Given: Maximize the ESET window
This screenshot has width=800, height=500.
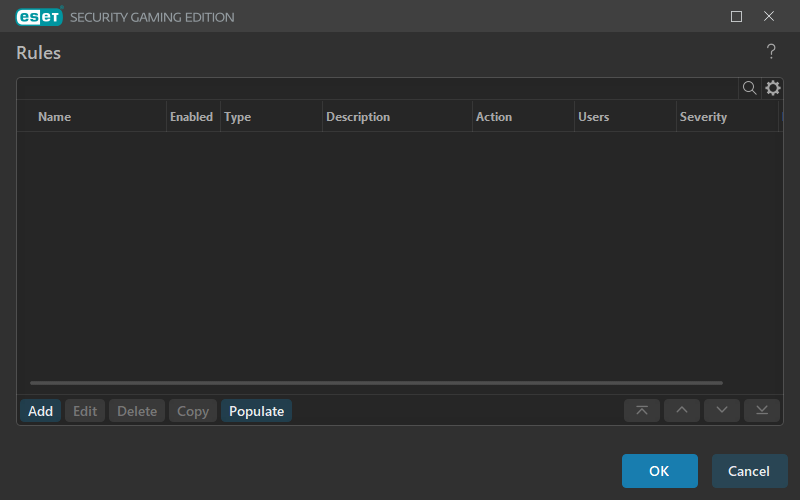Looking at the screenshot, I should coord(736,16).
